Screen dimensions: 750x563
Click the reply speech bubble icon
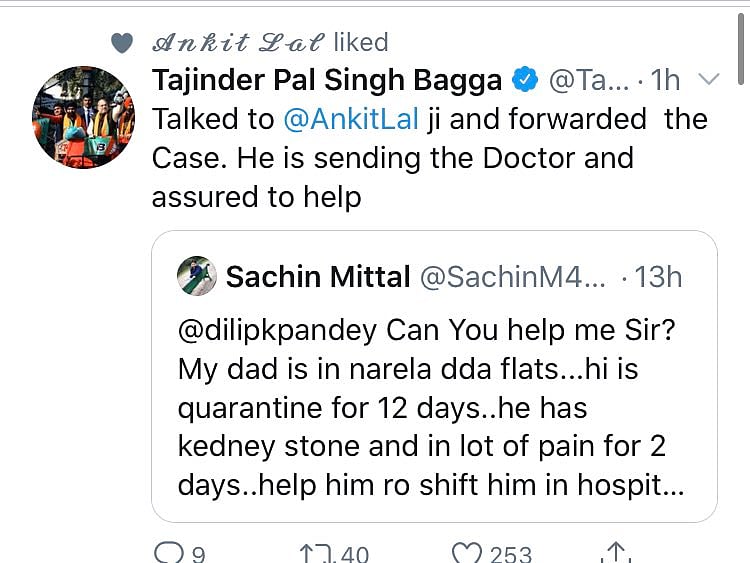click(x=165, y=552)
